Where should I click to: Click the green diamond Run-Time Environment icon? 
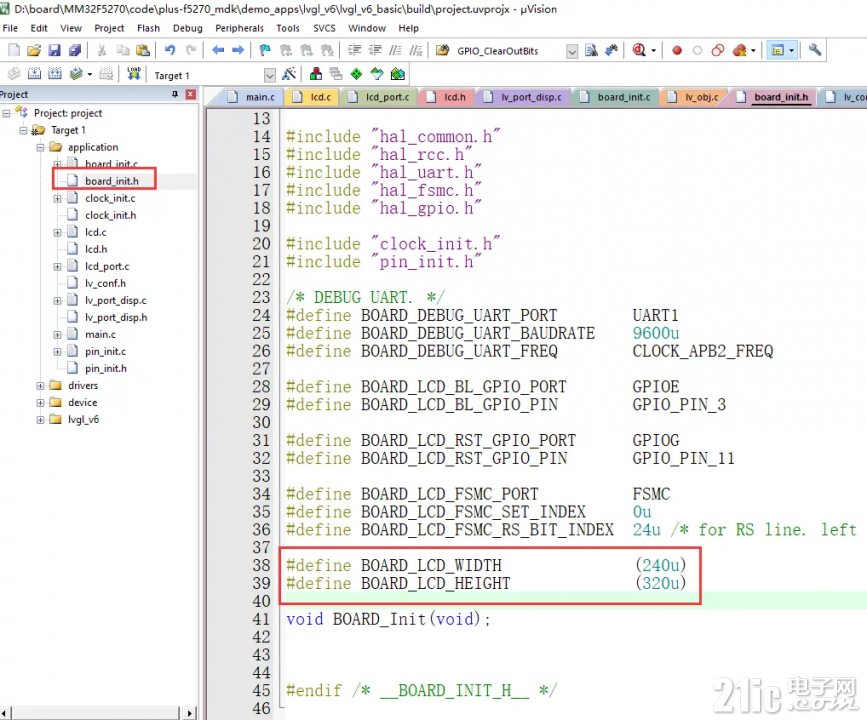click(x=357, y=74)
